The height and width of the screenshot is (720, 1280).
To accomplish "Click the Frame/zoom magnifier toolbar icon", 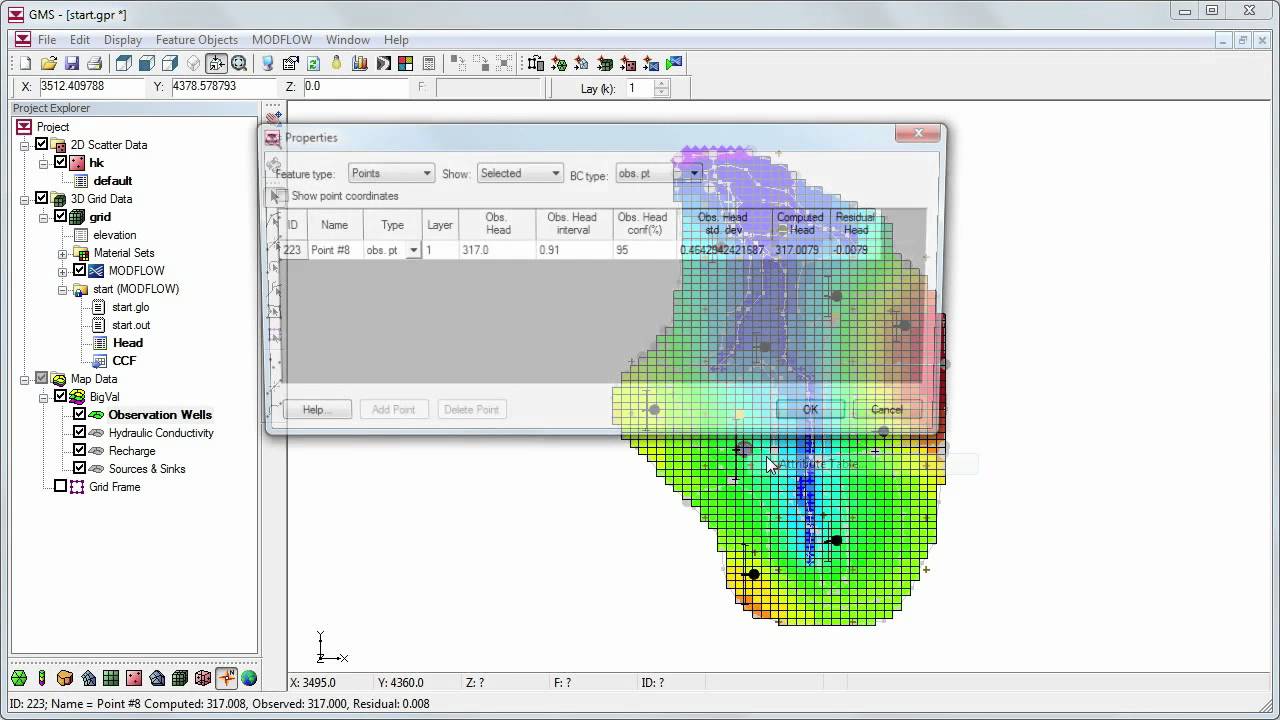I will coord(239,63).
